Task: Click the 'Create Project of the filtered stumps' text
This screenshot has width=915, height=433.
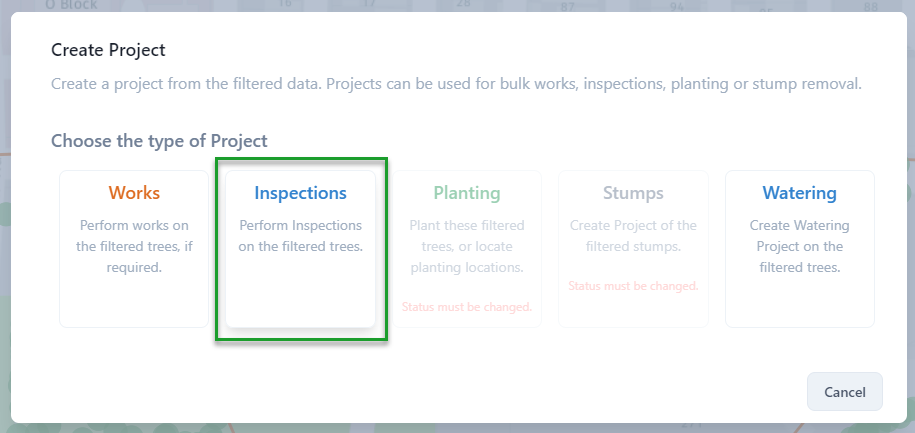Action: pyautogui.click(x=633, y=235)
